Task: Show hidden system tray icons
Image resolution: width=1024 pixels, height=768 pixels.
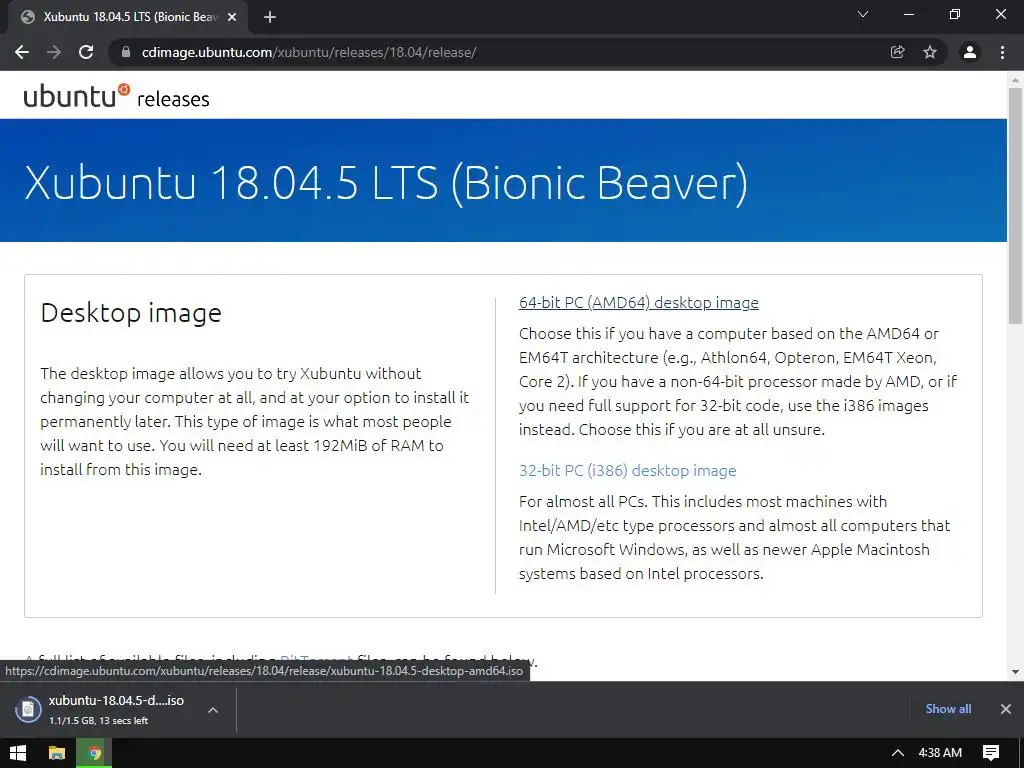Action: coord(898,753)
